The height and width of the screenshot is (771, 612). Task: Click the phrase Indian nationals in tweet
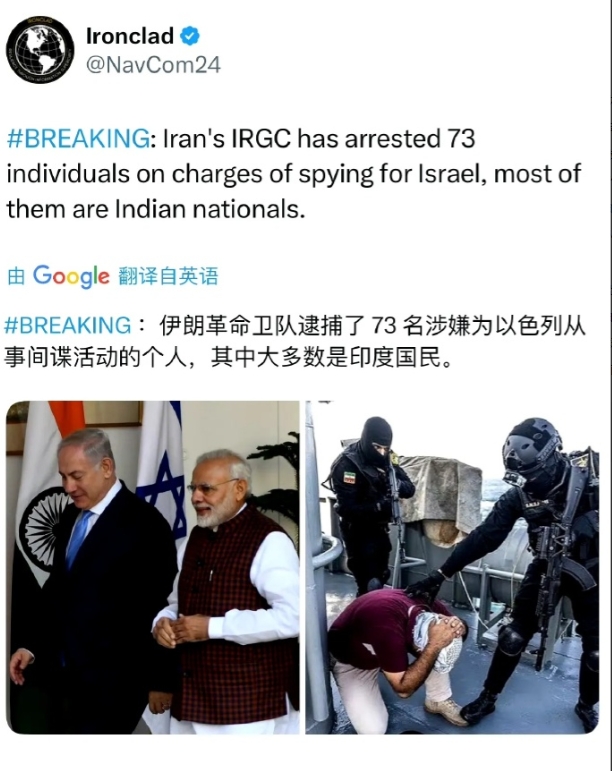[207, 209]
